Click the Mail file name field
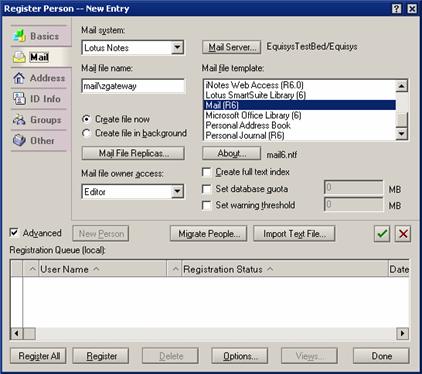Image resolution: width=422 pixels, height=374 pixels. pyautogui.click(x=133, y=86)
